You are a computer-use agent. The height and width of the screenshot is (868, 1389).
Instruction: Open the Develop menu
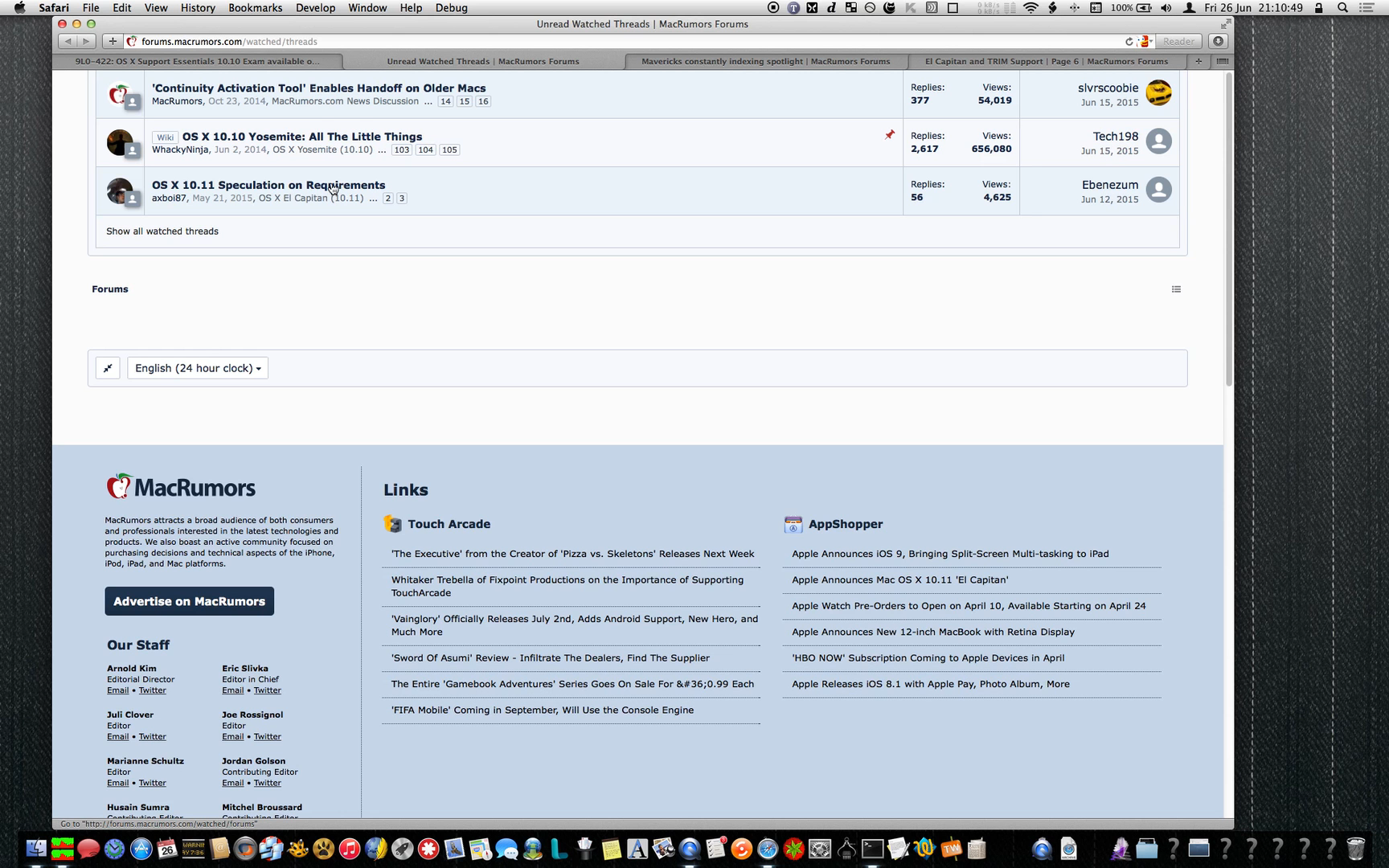click(315, 8)
